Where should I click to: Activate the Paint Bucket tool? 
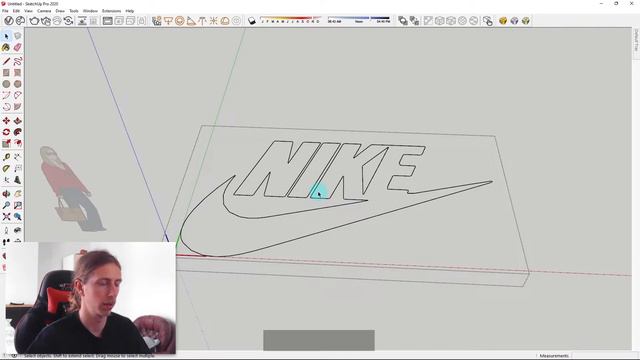click(6, 48)
